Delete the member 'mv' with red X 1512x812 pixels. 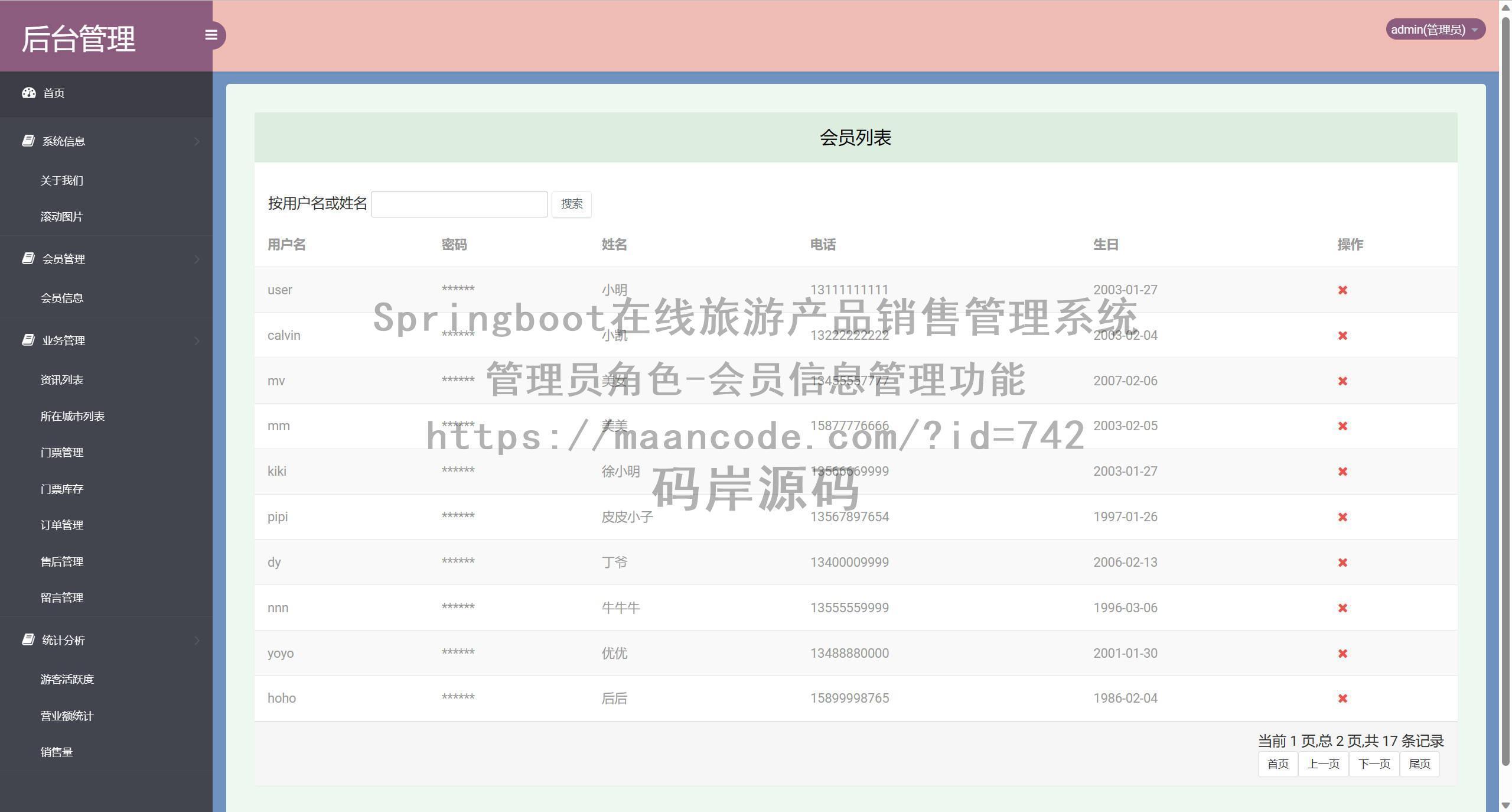click(x=1342, y=381)
